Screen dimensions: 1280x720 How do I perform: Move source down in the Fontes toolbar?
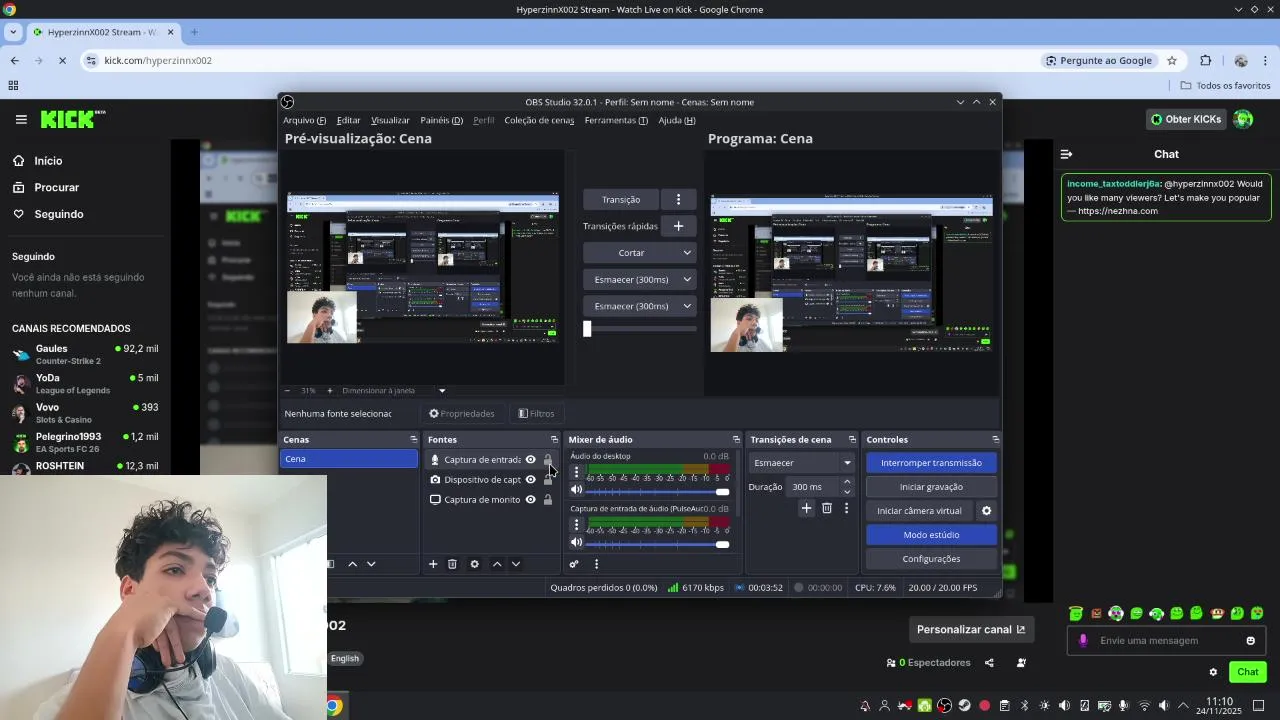coord(516,564)
